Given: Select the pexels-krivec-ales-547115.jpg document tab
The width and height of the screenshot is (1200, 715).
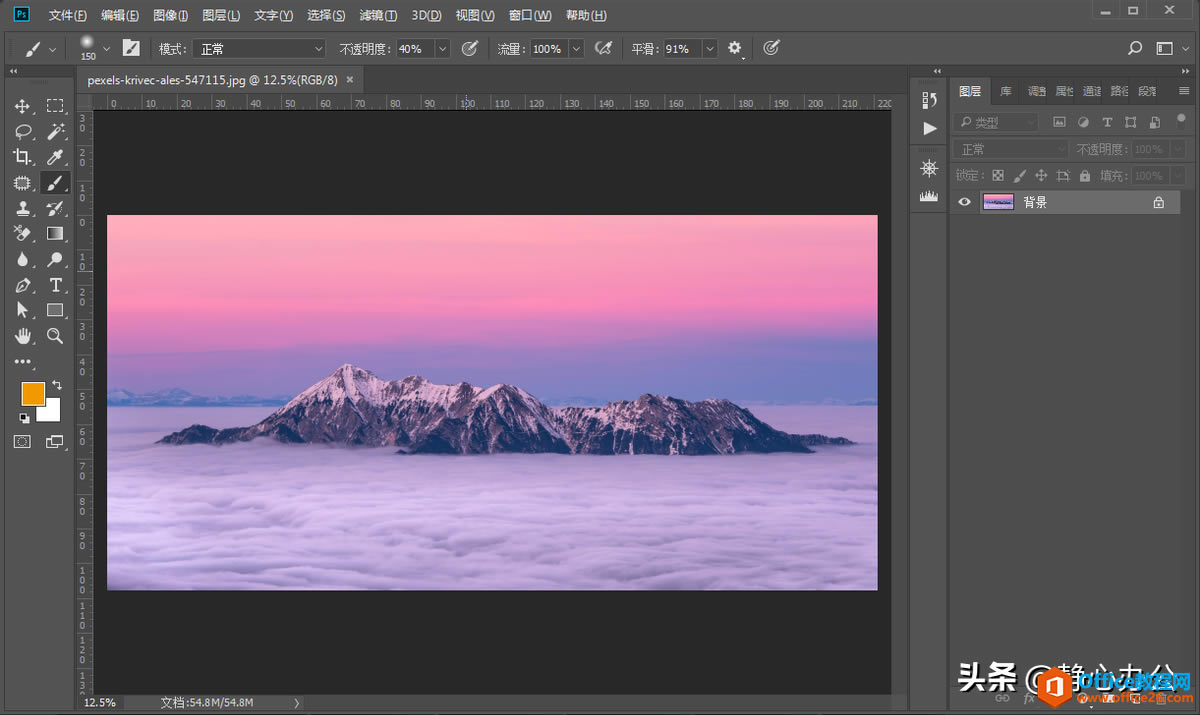Looking at the screenshot, I should [213, 80].
